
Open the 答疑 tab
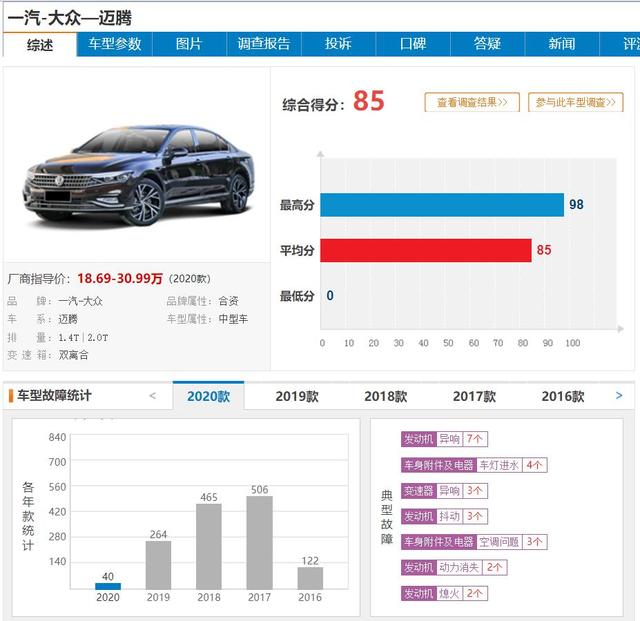click(487, 44)
